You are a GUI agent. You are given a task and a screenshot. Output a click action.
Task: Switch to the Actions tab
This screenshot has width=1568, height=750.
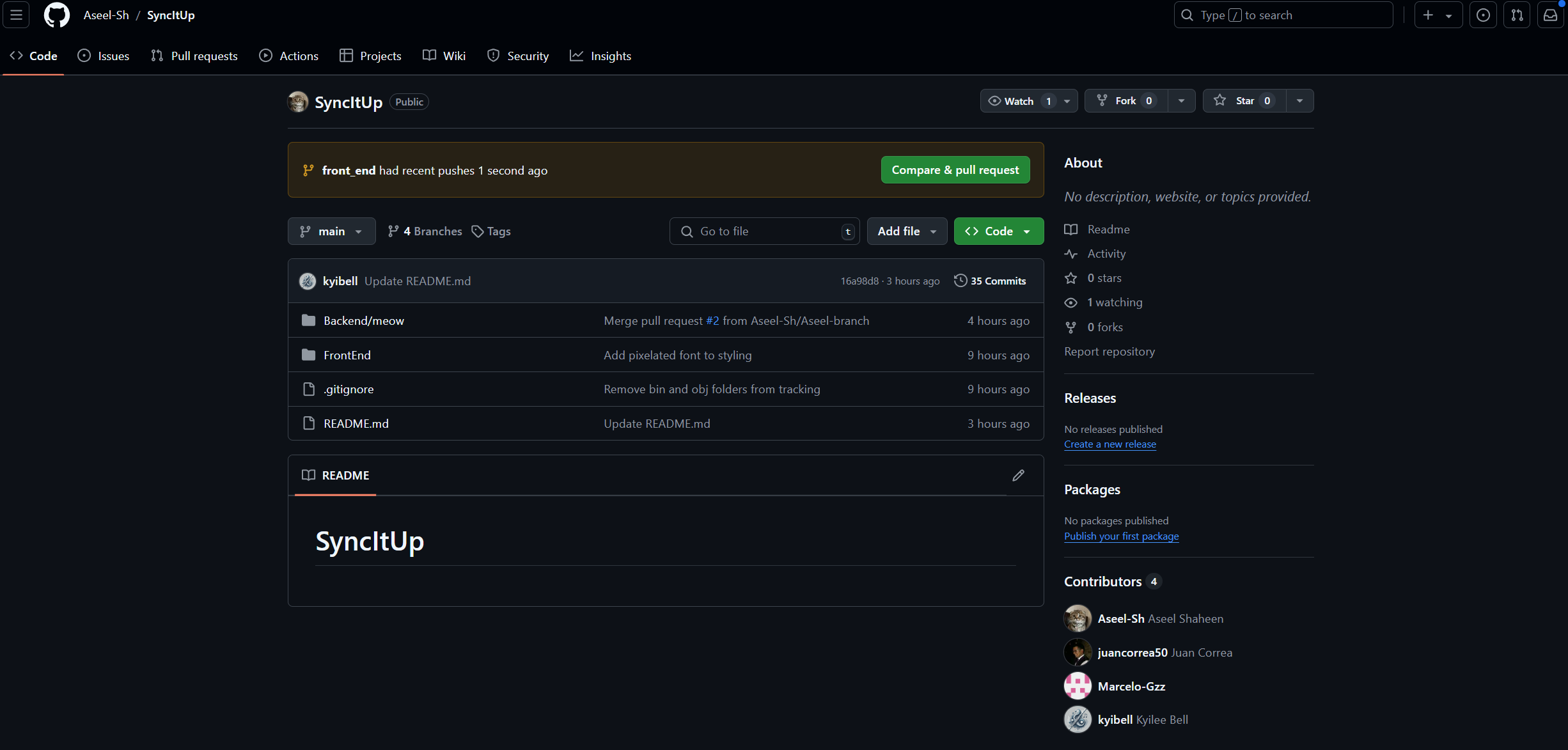tap(289, 56)
